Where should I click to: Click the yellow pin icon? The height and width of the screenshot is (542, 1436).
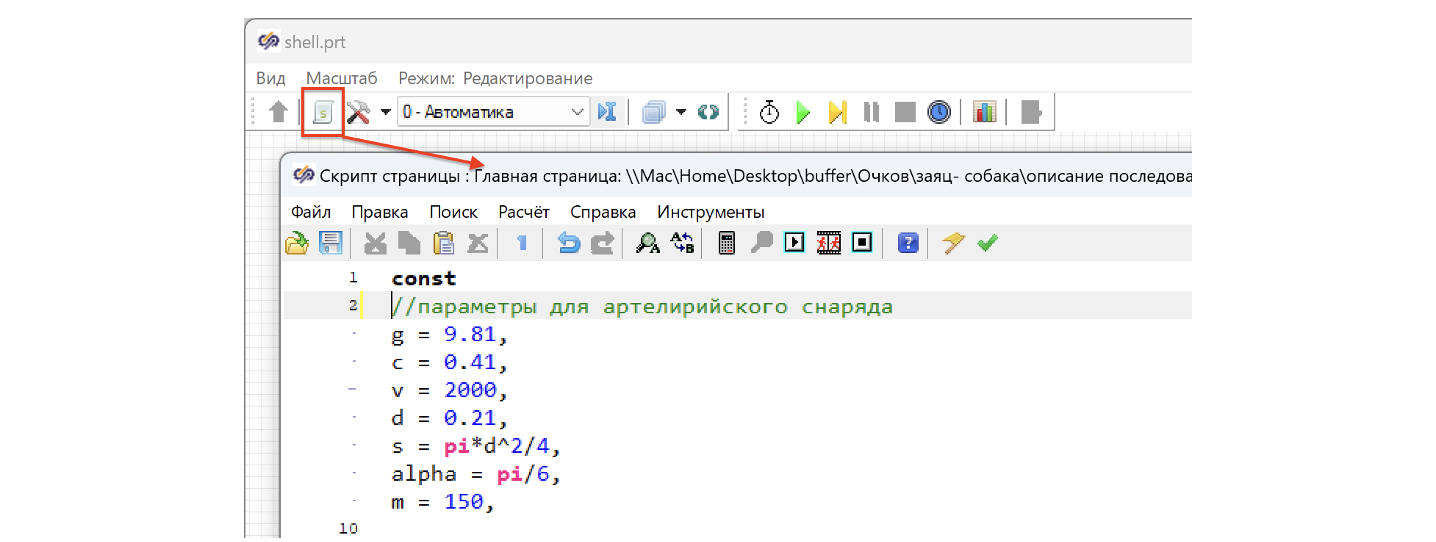[x=954, y=243]
